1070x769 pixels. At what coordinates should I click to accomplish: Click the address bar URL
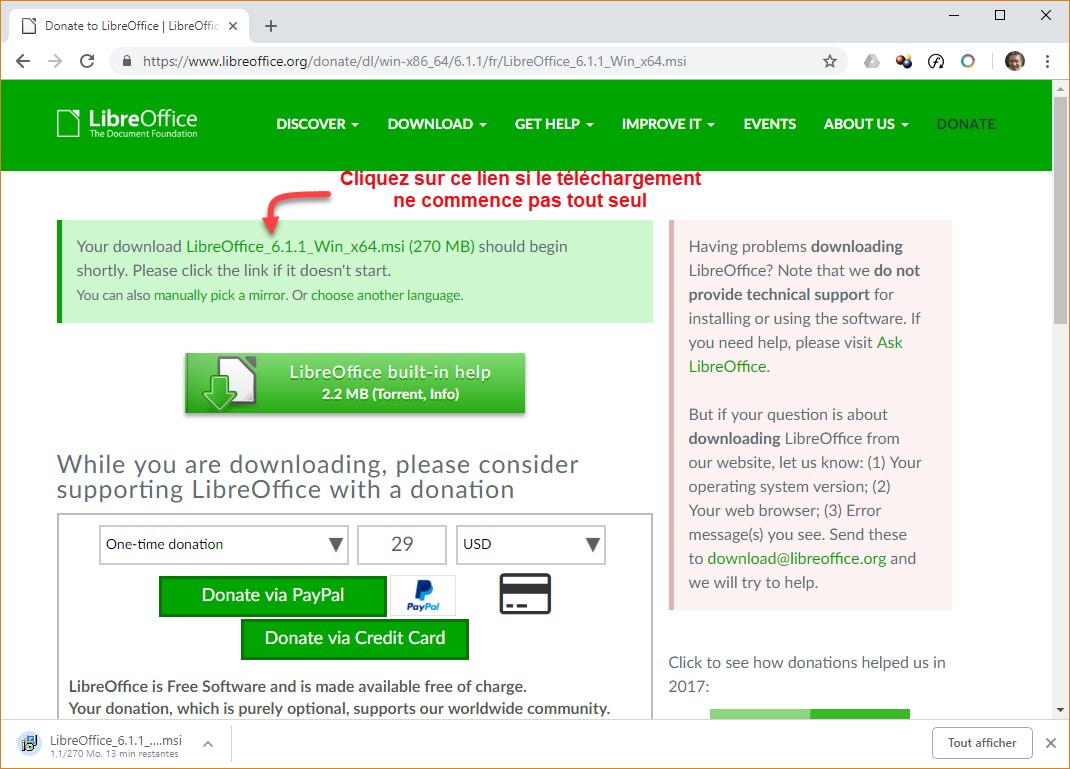coord(414,61)
